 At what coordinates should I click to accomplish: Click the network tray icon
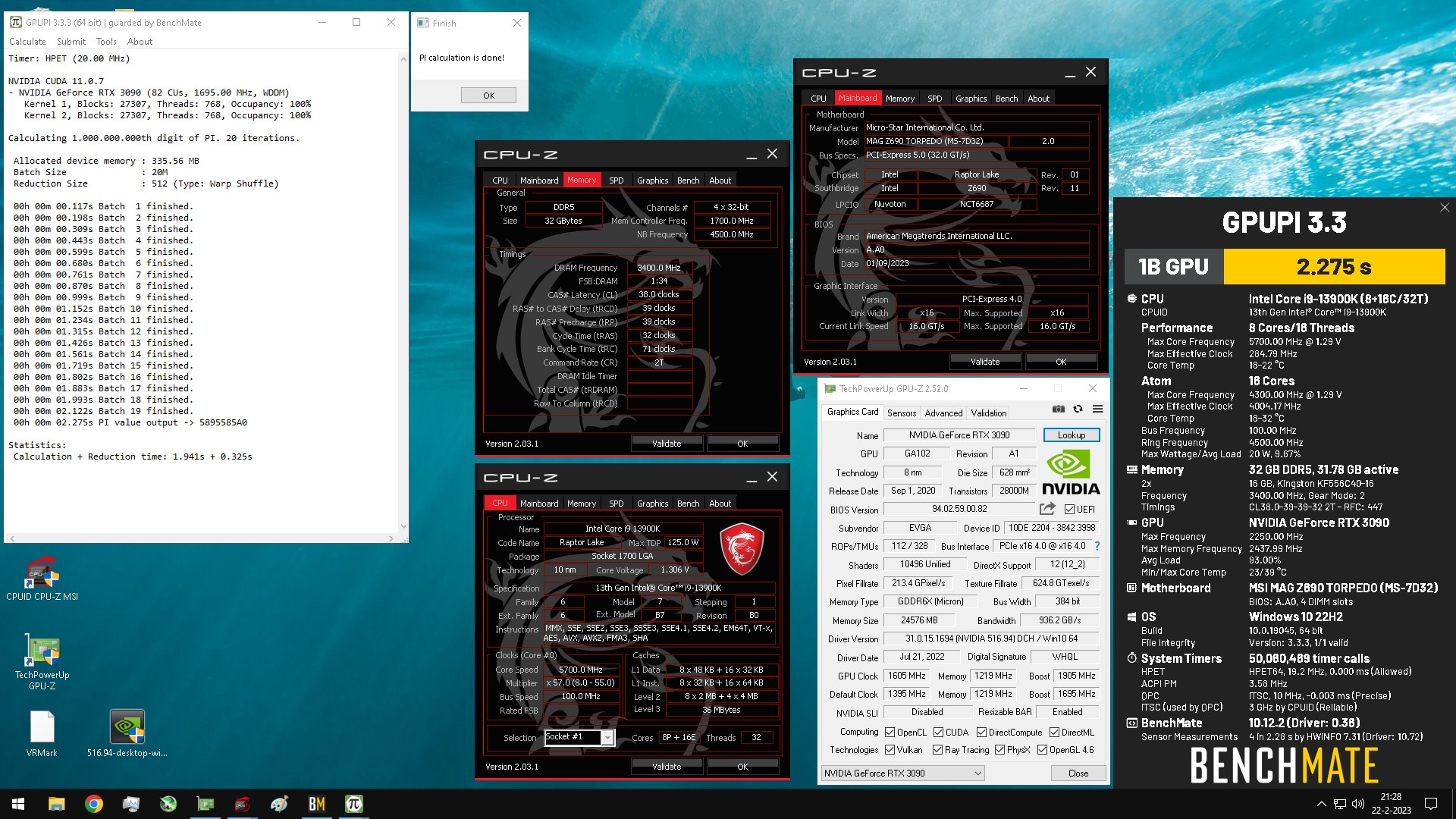coord(1339,804)
